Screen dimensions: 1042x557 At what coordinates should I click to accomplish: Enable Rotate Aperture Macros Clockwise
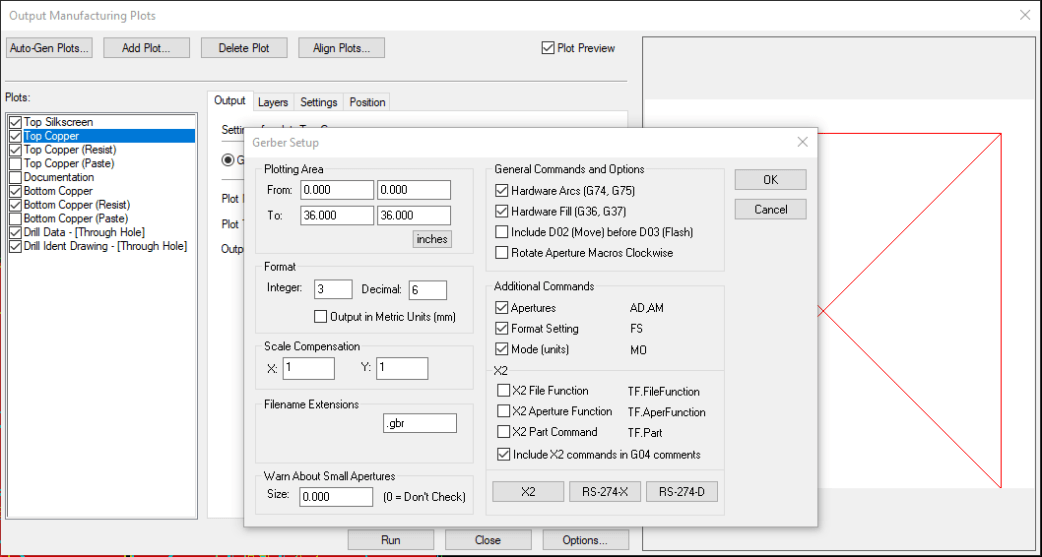pos(502,253)
